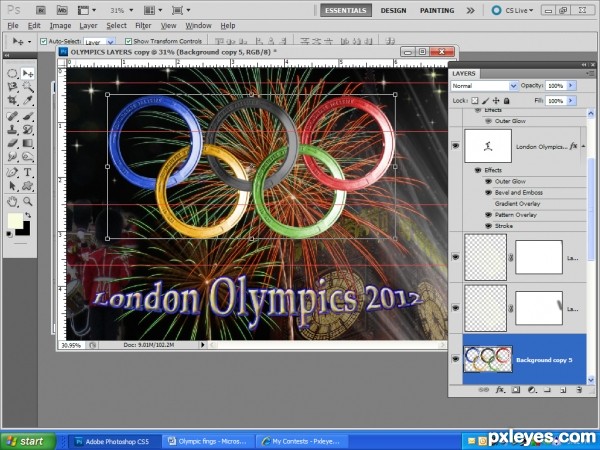Switch to PAINTING workspace
The image size is (600, 450).
437,10
